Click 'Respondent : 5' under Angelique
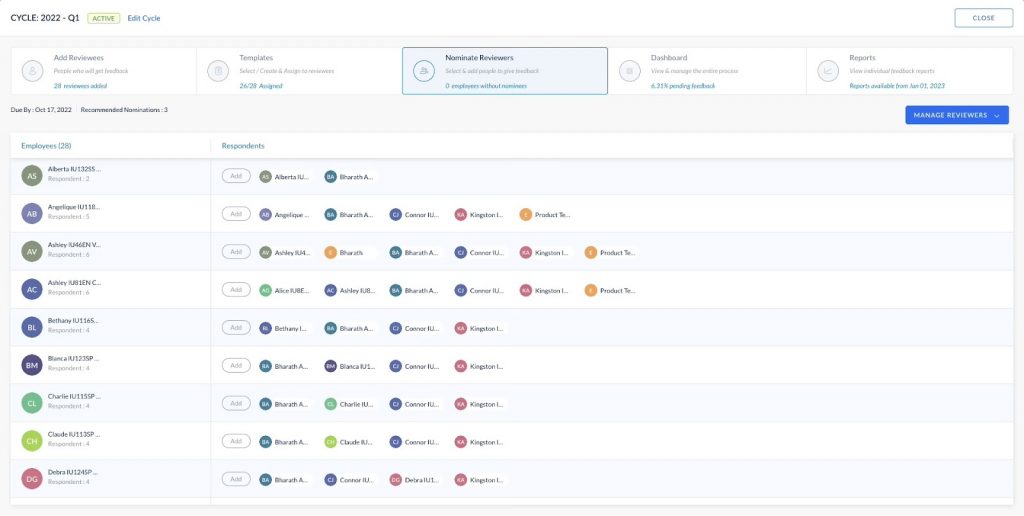 [69, 216]
